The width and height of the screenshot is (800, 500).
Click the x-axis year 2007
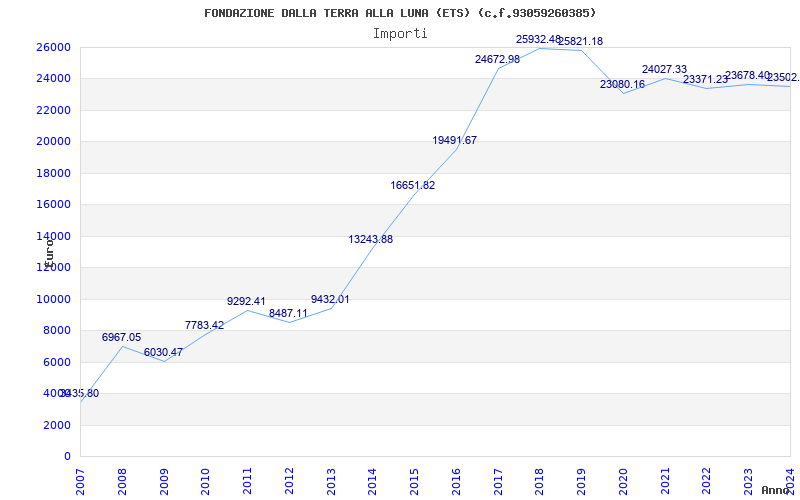point(80,482)
